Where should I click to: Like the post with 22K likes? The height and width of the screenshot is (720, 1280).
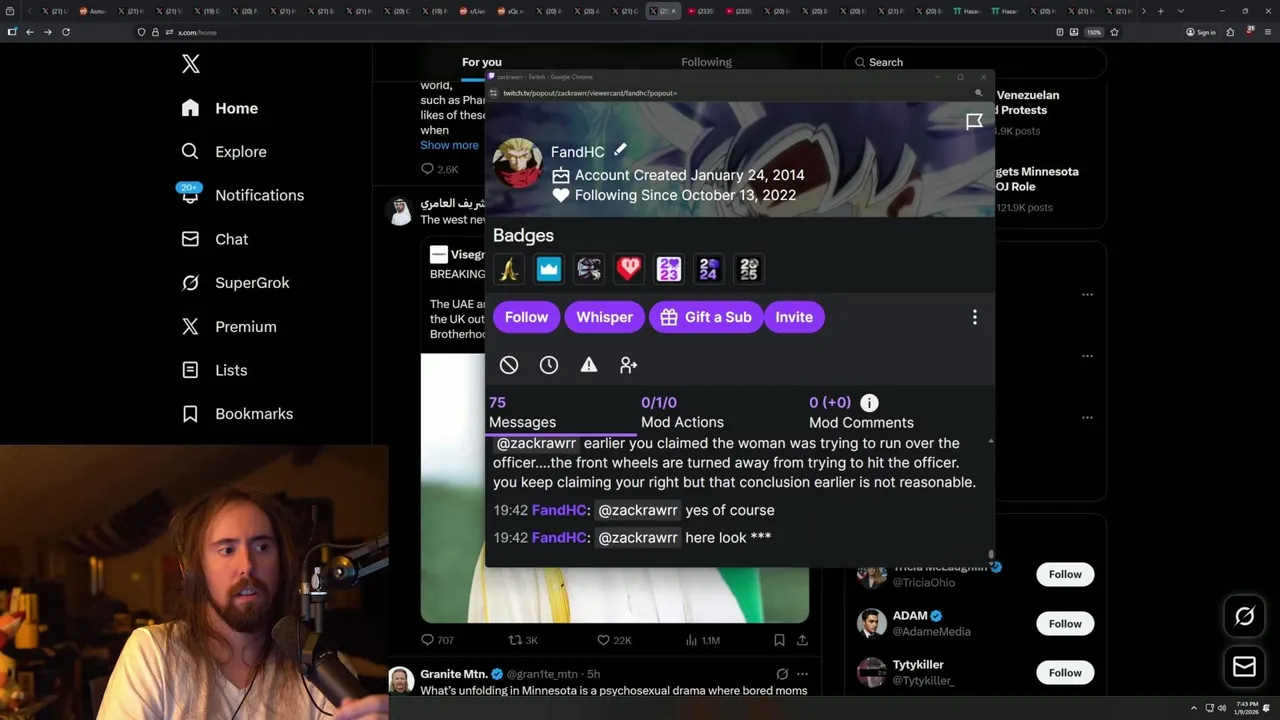pyautogui.click(x=603, y=640)
